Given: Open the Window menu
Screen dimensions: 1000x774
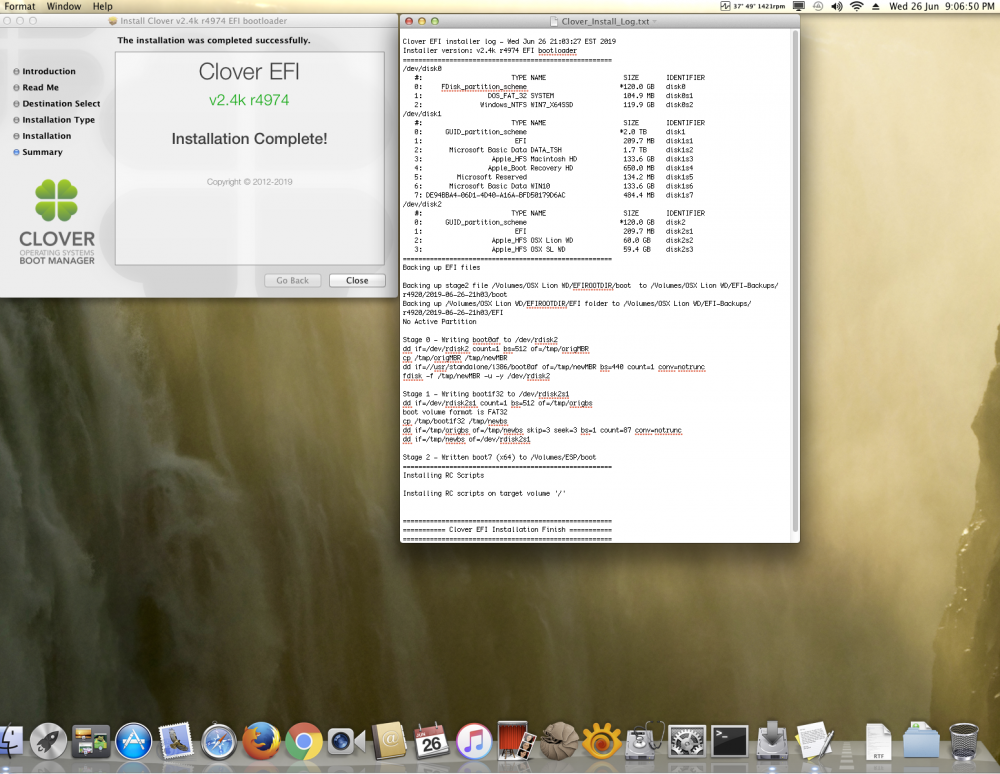Looking at the screenshot, I should tap(64, 6).
